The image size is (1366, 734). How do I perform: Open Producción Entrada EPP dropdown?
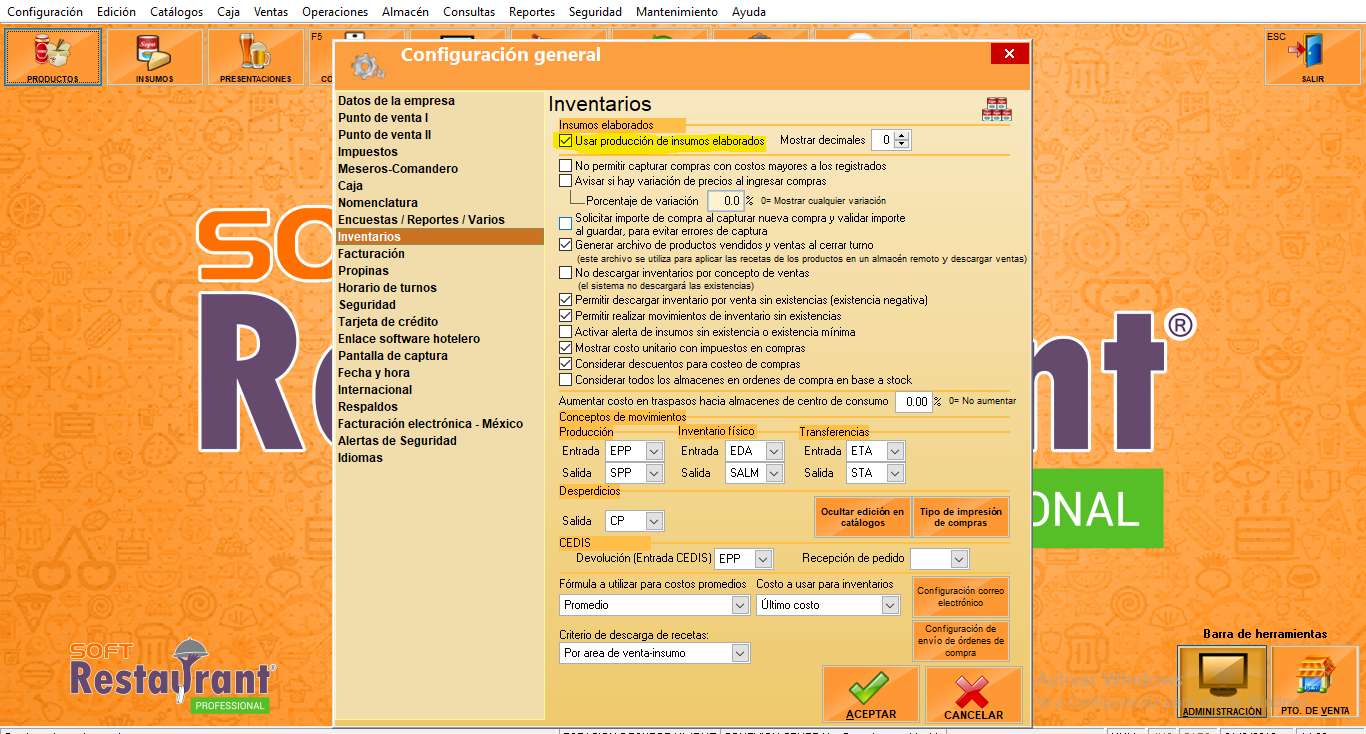pyautogui.click(x=654, y=452)
